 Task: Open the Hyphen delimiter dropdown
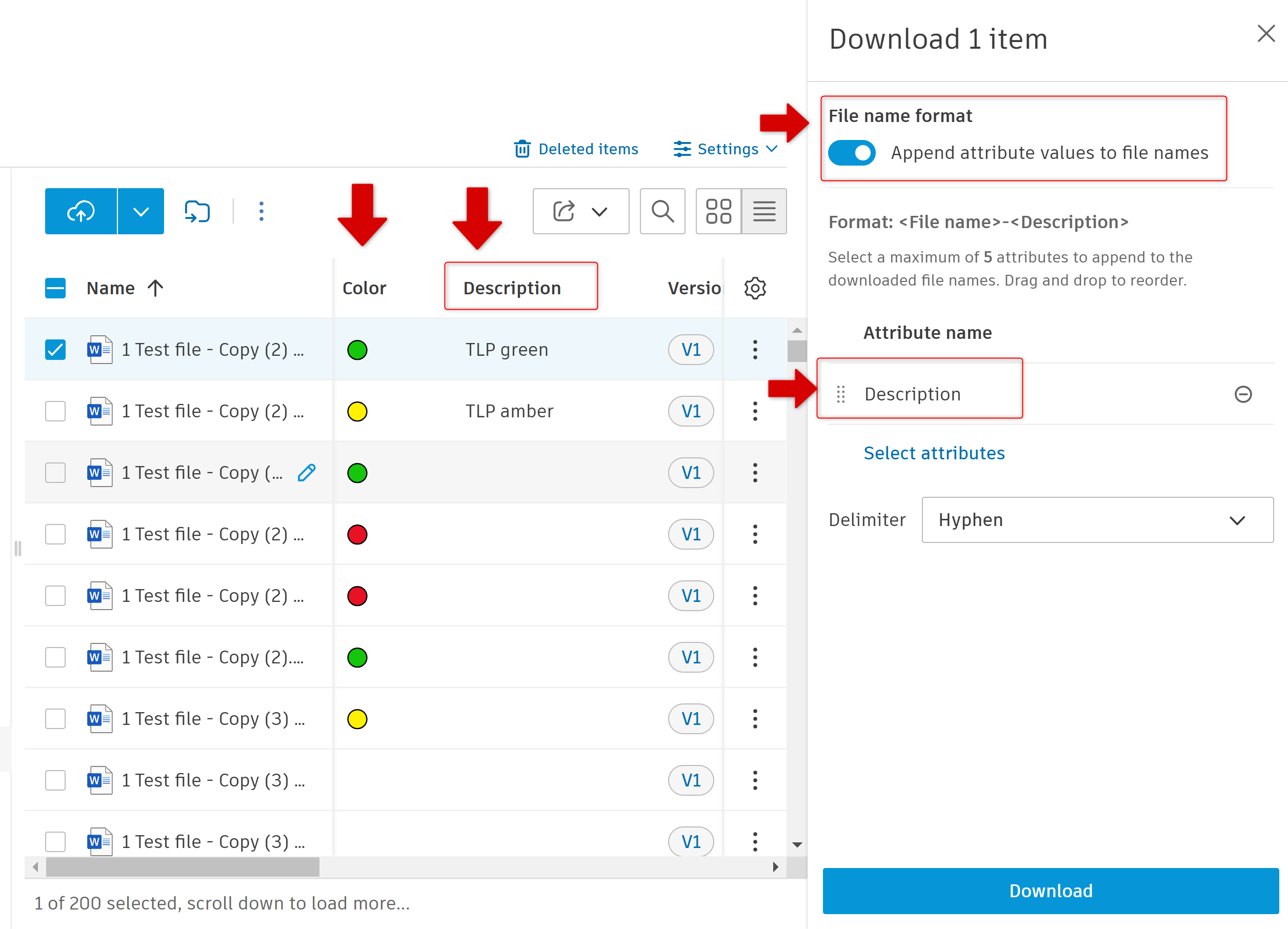1097,520
